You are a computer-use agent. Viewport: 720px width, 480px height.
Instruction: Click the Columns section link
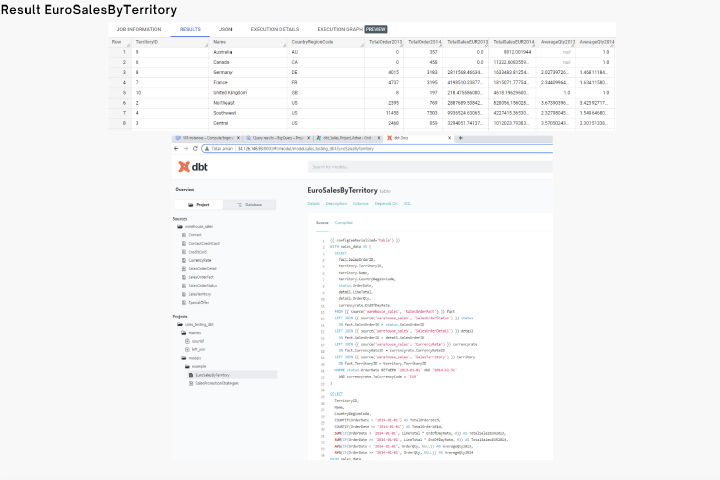point(360,204)
